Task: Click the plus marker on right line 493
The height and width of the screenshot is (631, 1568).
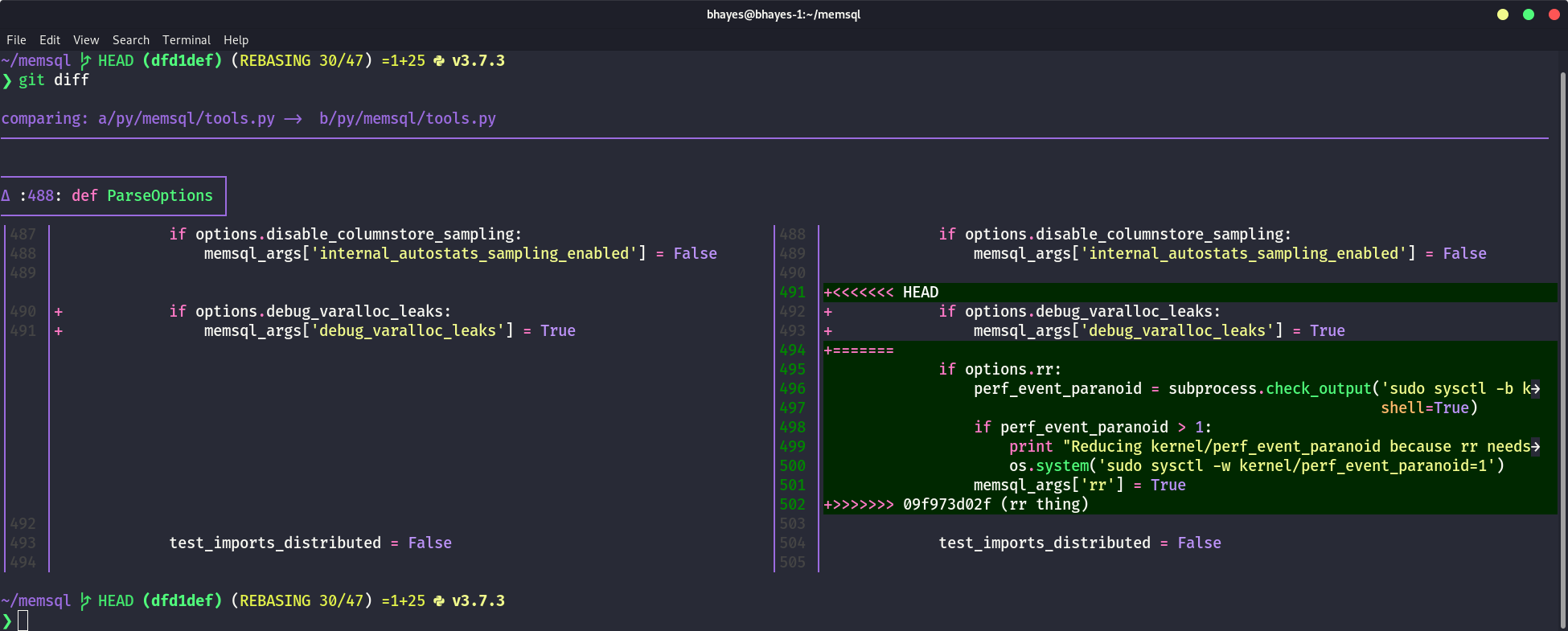Action: tap(828, 331)
